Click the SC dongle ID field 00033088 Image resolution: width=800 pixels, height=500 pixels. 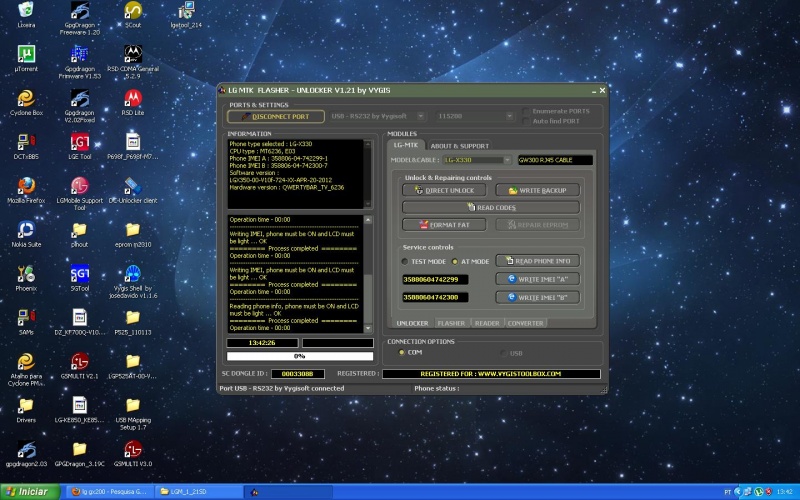tap(298, 374)
